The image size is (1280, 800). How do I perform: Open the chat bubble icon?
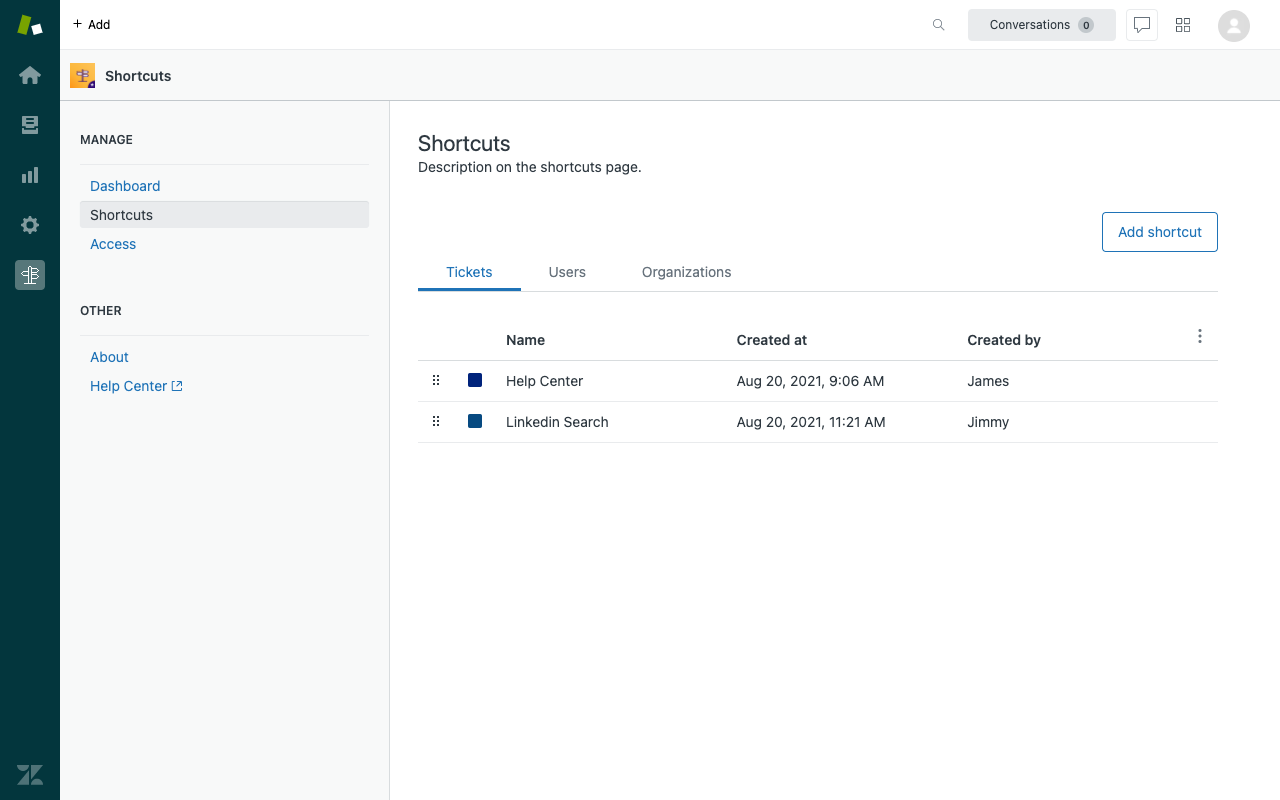(x=1142, y=25)
